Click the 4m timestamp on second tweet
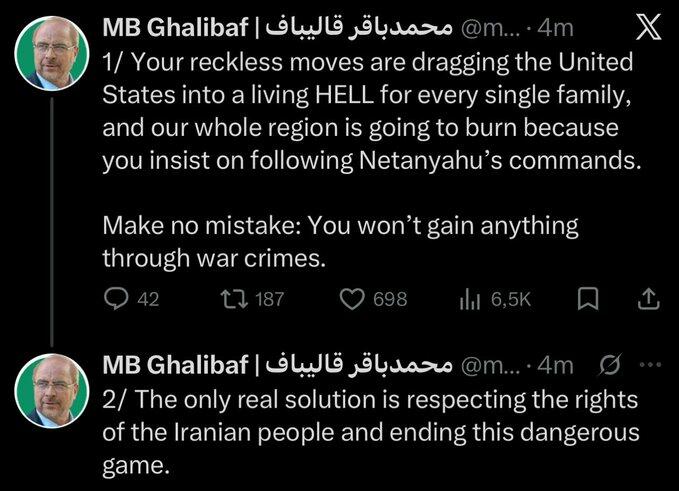Image resolution: width=679 pixels, height=491 pixels. click(x=556, y=366)
